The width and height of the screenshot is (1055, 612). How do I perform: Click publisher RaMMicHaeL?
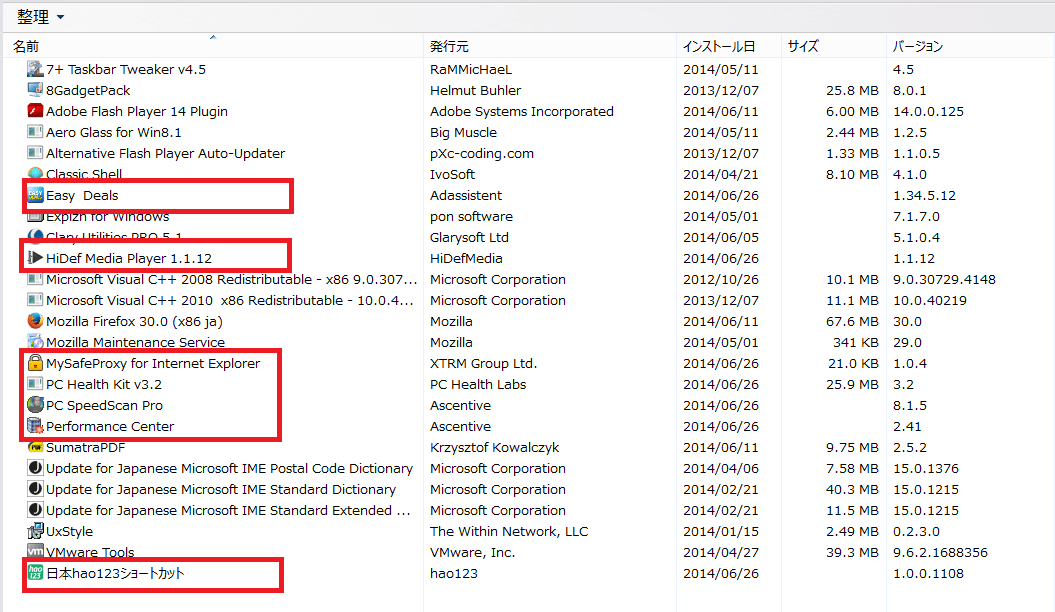click(x=471, y=69)
